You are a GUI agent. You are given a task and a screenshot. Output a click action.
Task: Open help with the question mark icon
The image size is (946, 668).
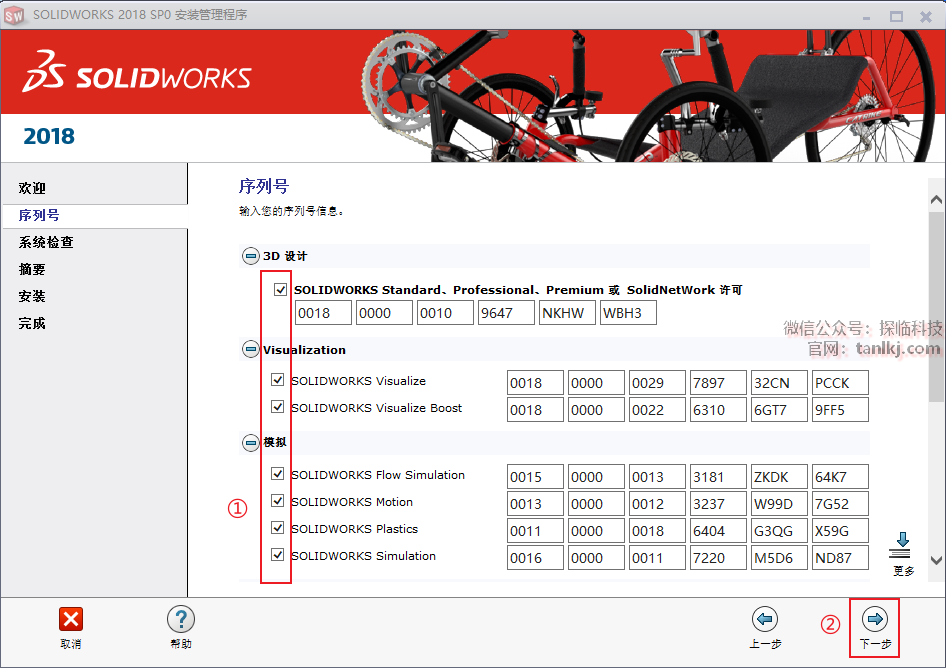pos(181,619)
